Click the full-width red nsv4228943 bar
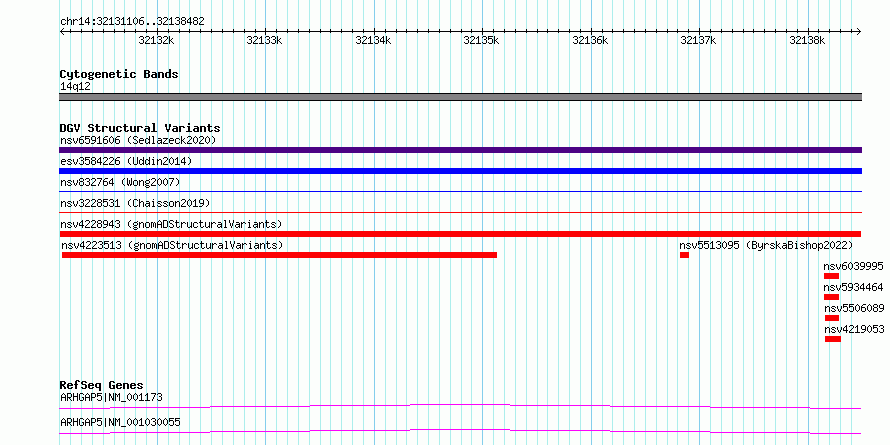Image resolution: width=890 pixels, height=445 pixels. click(x=460, y=234)
